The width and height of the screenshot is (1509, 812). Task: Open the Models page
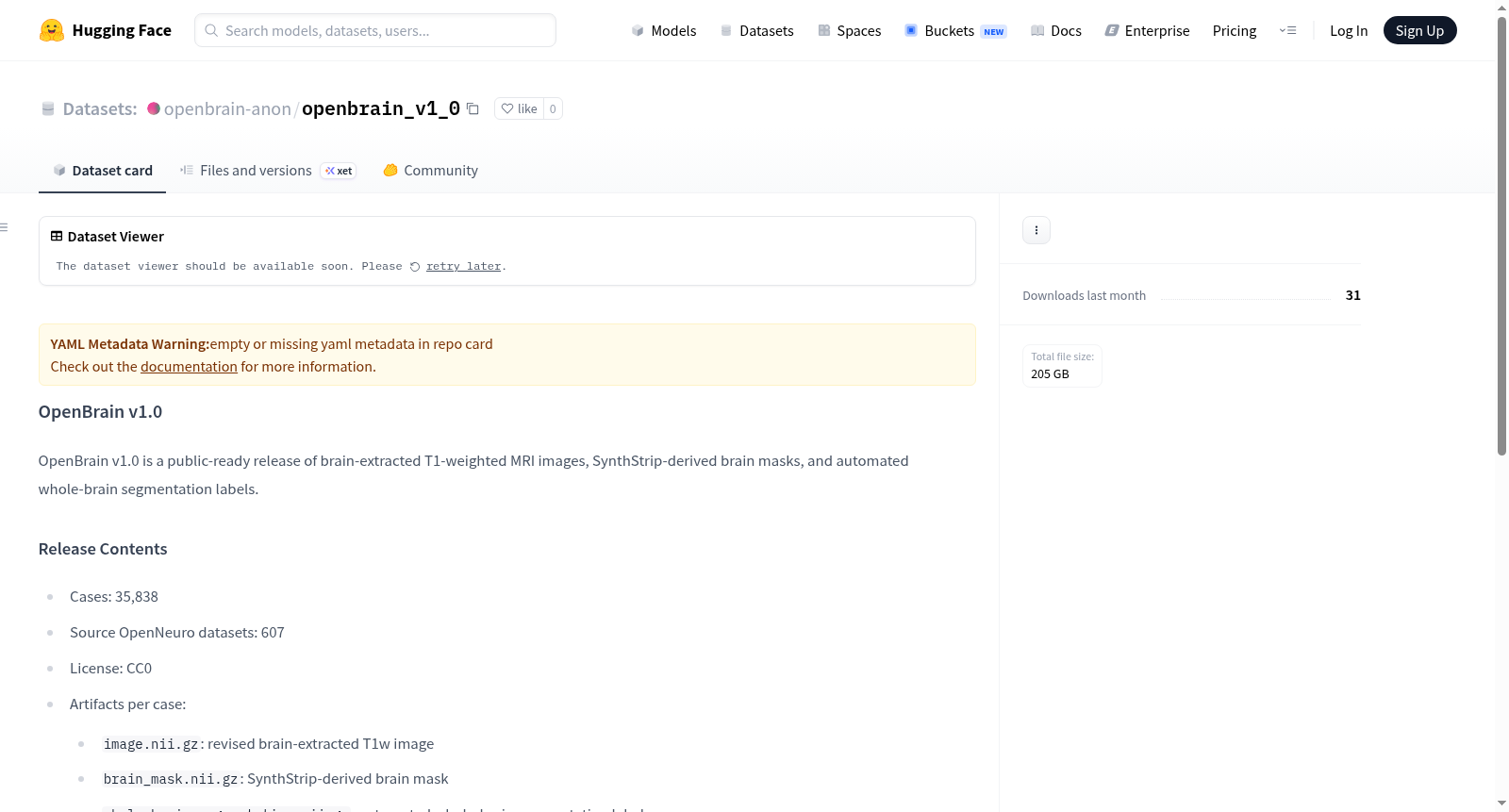[x=664, y=30]
